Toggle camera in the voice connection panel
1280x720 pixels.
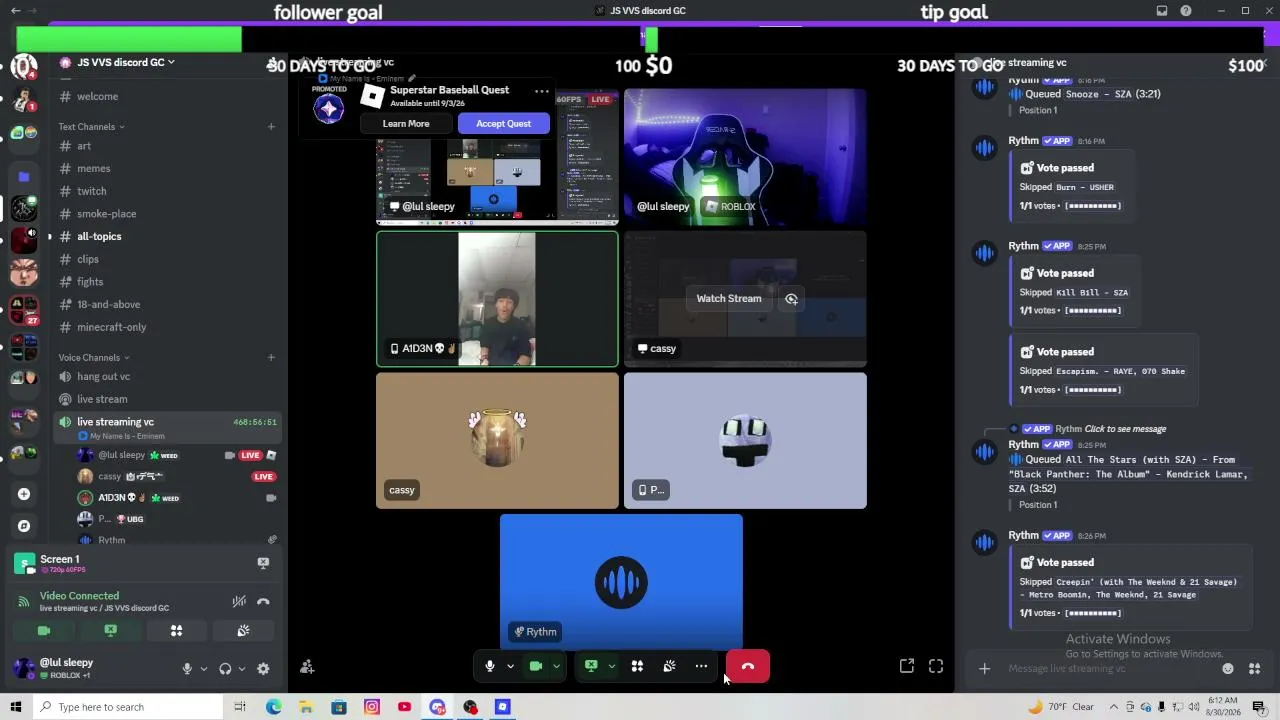44,631
